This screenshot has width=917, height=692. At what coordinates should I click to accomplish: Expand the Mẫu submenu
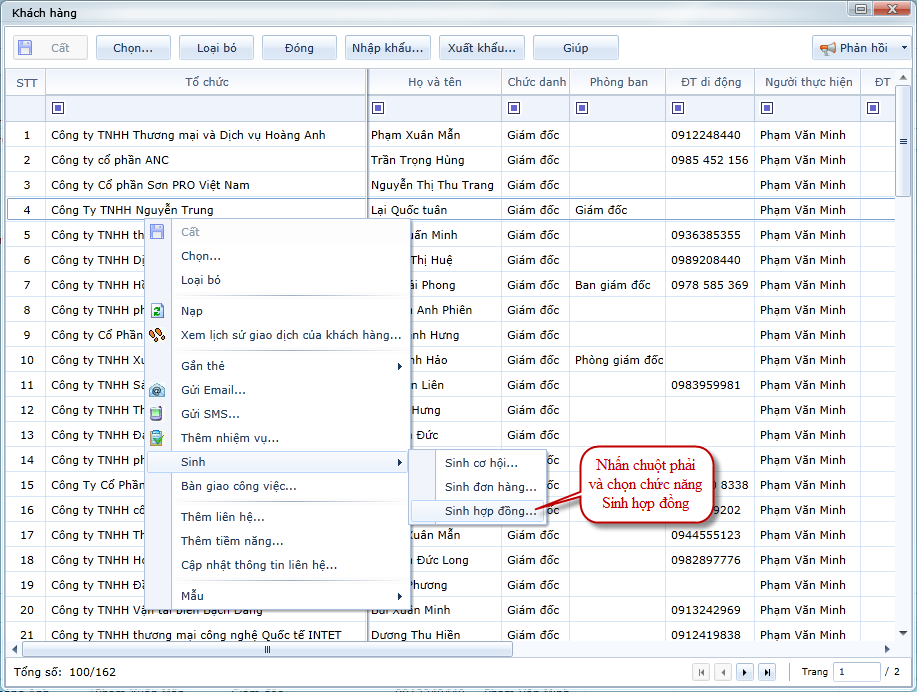point(399,596)
